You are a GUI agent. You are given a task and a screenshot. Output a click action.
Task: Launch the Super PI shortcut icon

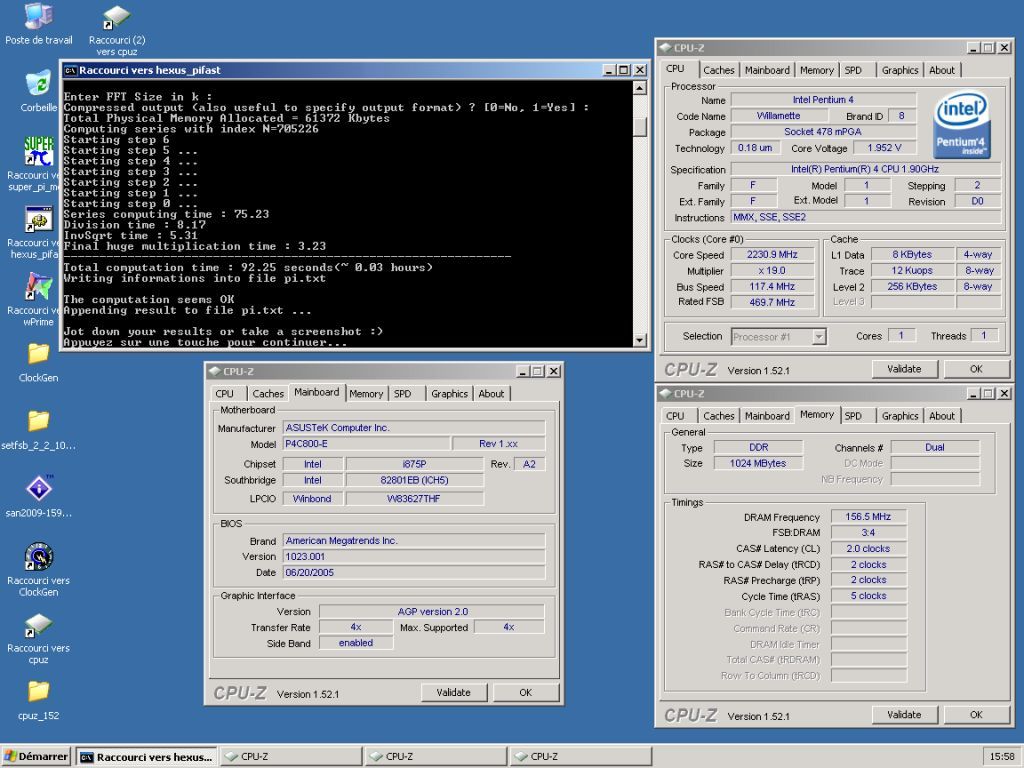(39, 152)
